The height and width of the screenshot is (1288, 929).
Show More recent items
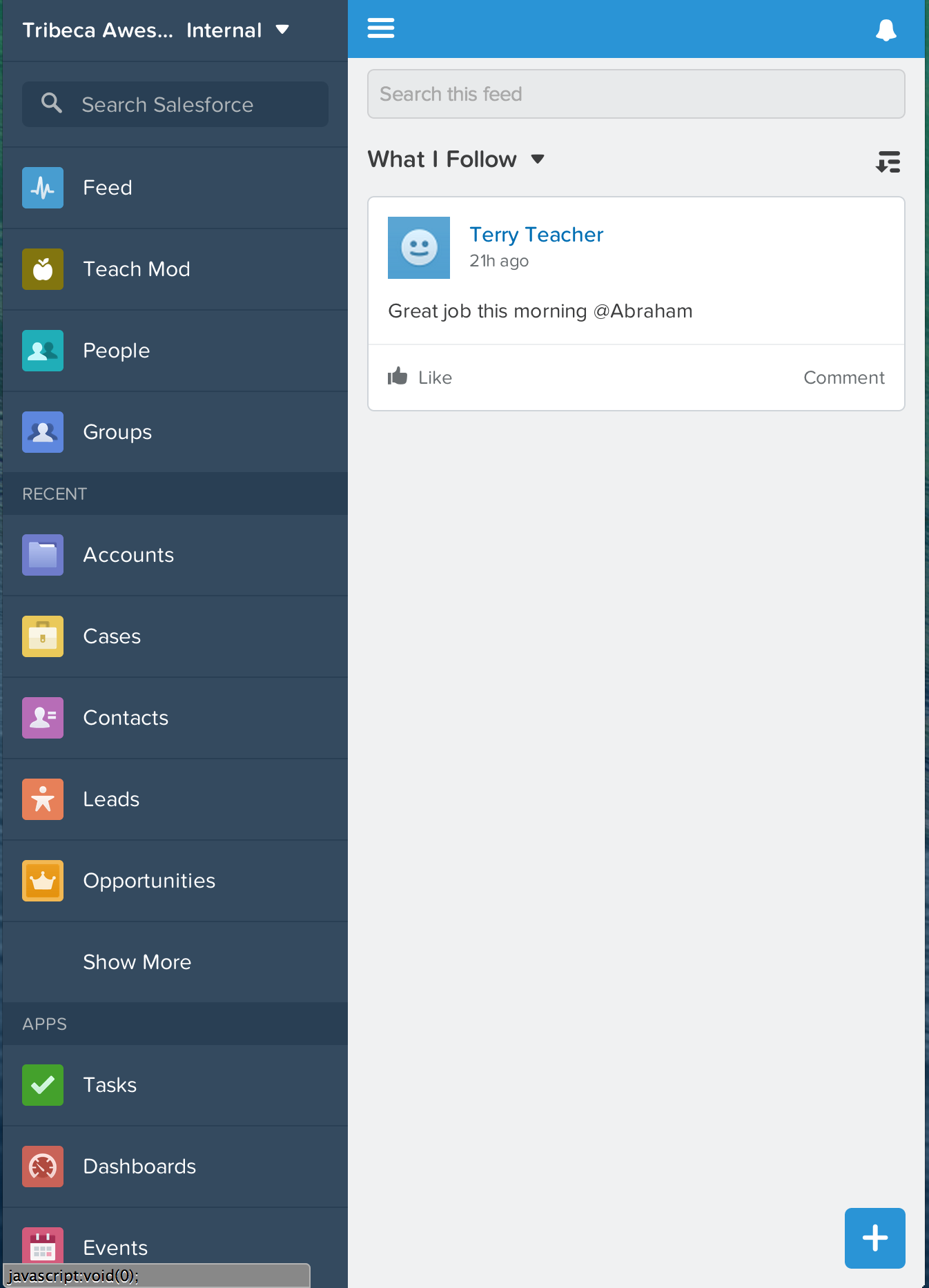(x=175, y=962)
